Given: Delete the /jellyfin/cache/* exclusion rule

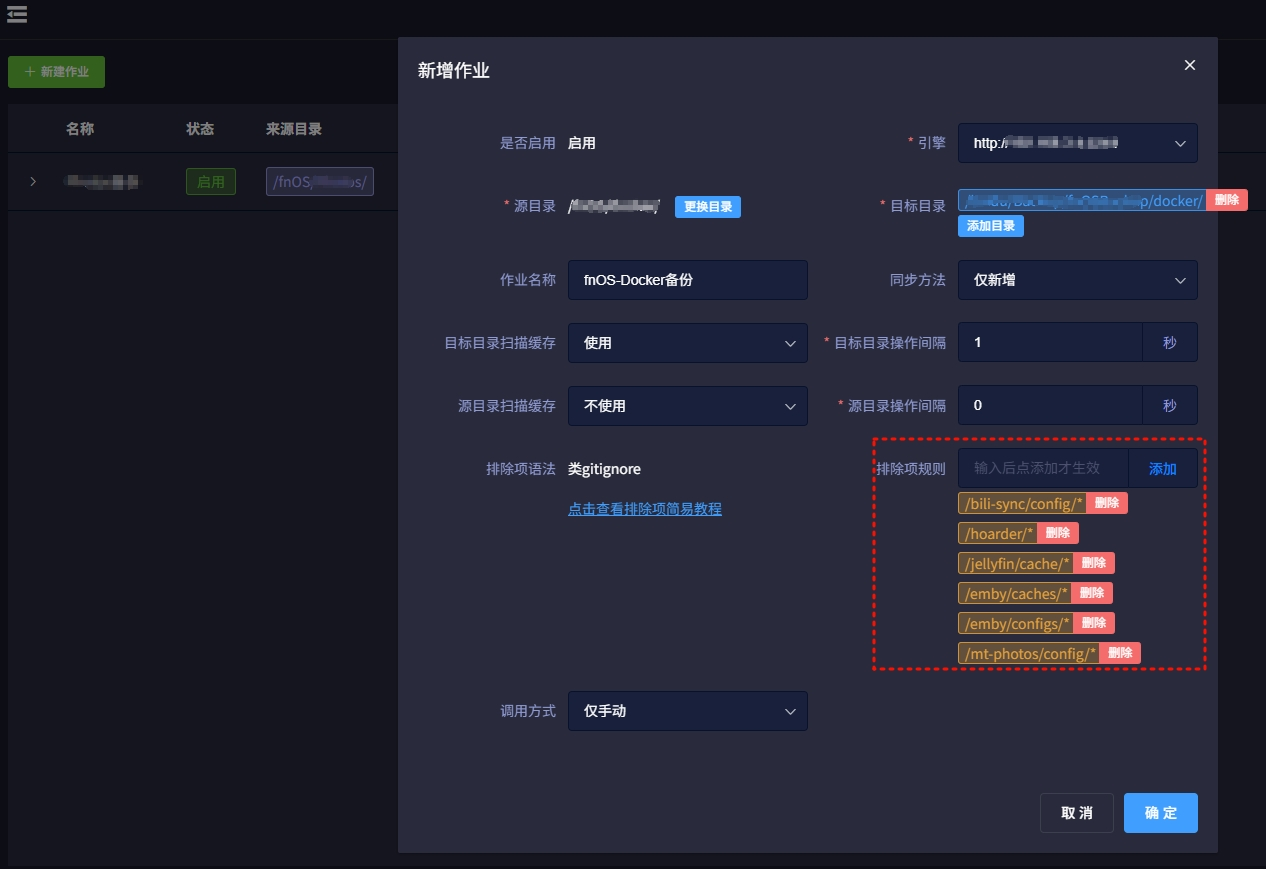Looking at the screenshot, I should pyautogui.click(x=1093, y=563).
